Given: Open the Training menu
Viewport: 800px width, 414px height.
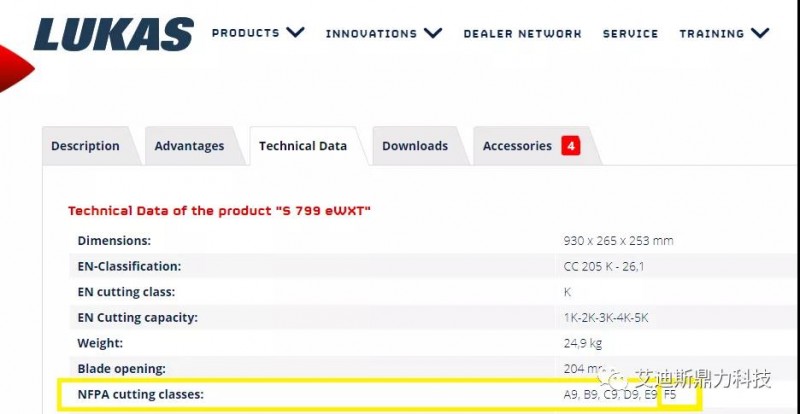Looking at the screenshot, I should [x=711, y=34].
